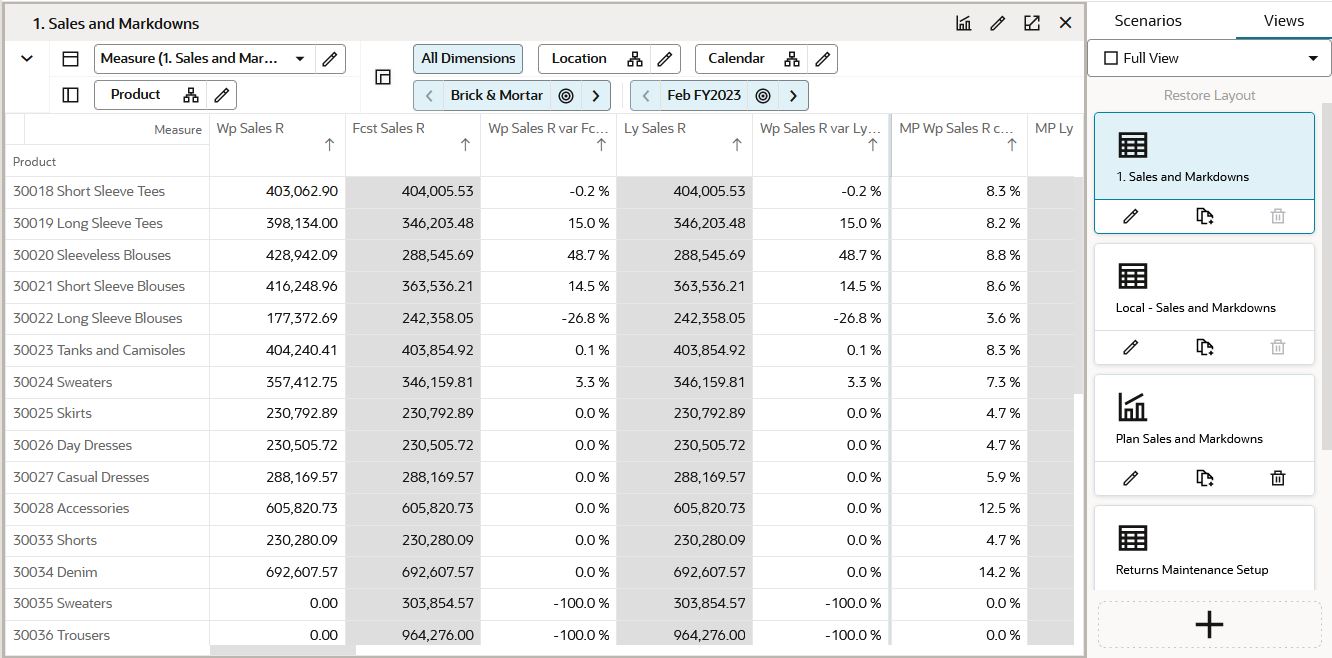Image resolution: width=1332 pixels, height=658 pixels.
Task: Switch to the Scenarios tab
Action: point(1148,20)
